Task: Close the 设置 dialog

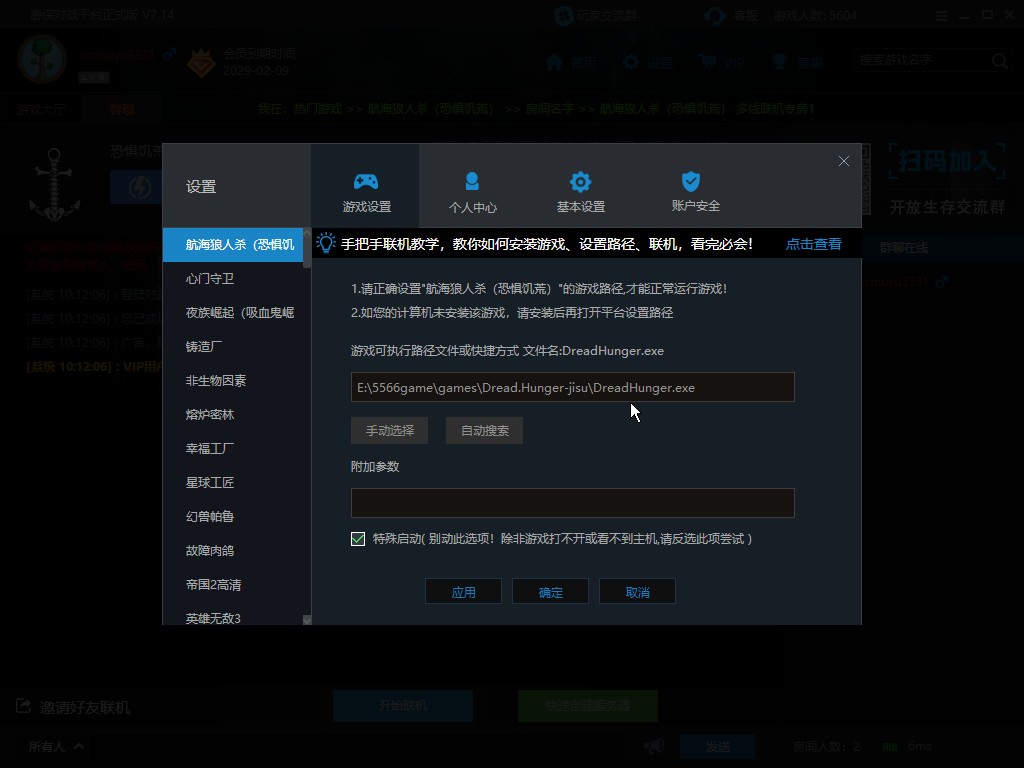Action: point(844,161)
